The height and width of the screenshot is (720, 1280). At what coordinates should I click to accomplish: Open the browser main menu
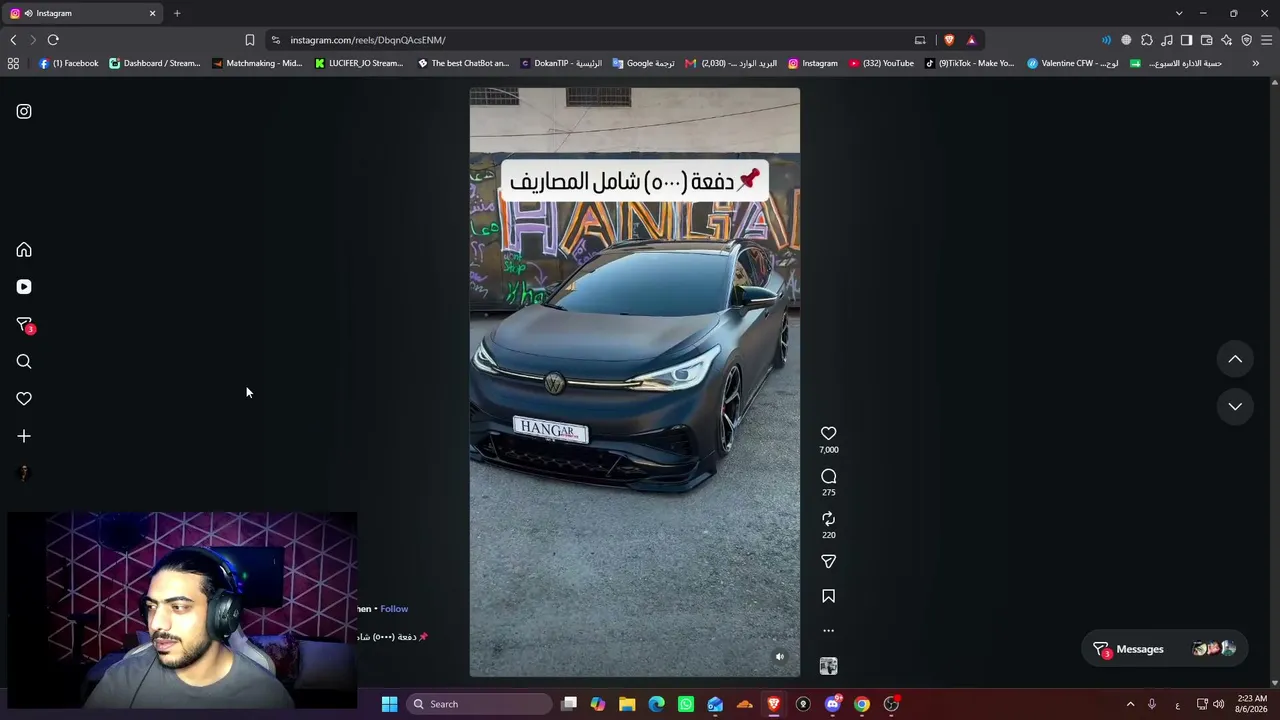click(1266, 40)
